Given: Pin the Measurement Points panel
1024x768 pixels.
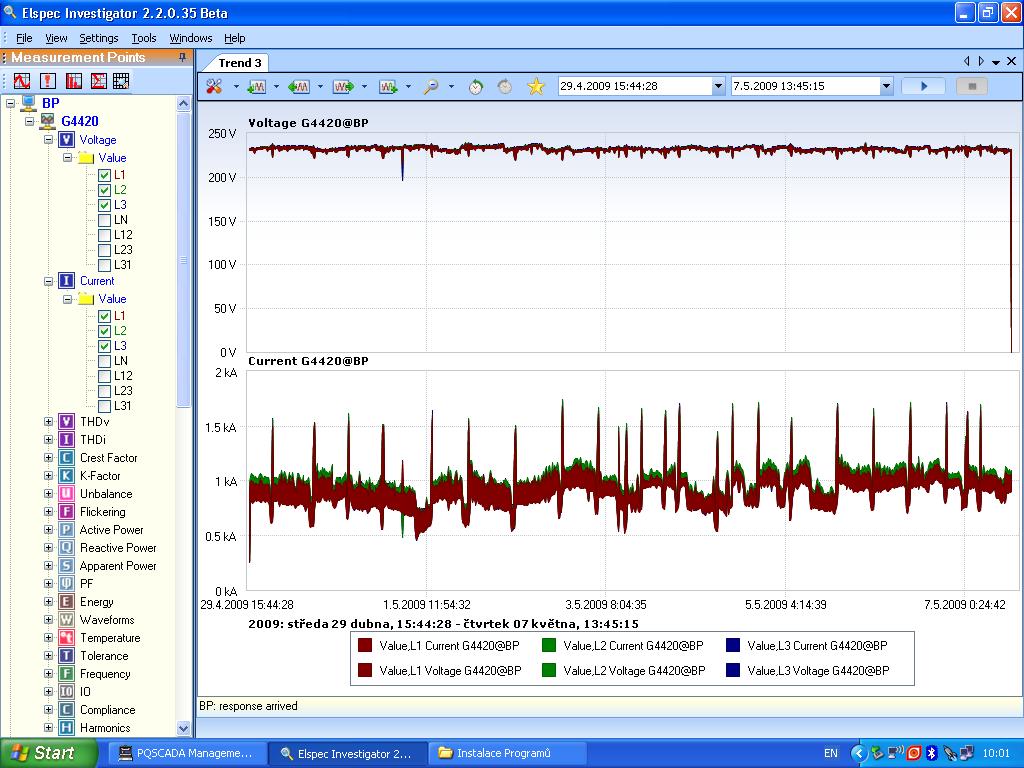Looking at the screenshot, I should click(182, 57).
